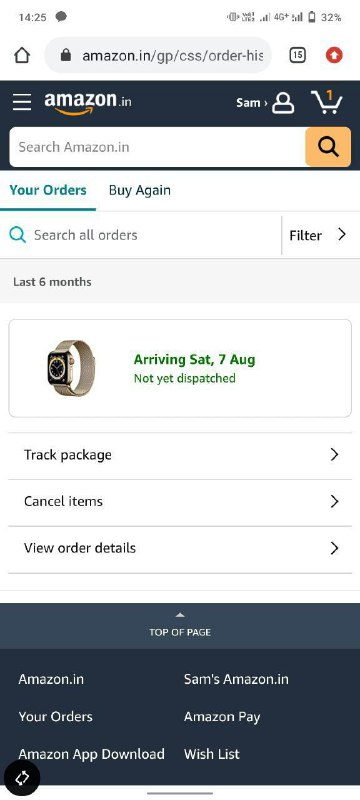Tap the orange search magnifier button

pyautogui.click(x=328, y=147)
